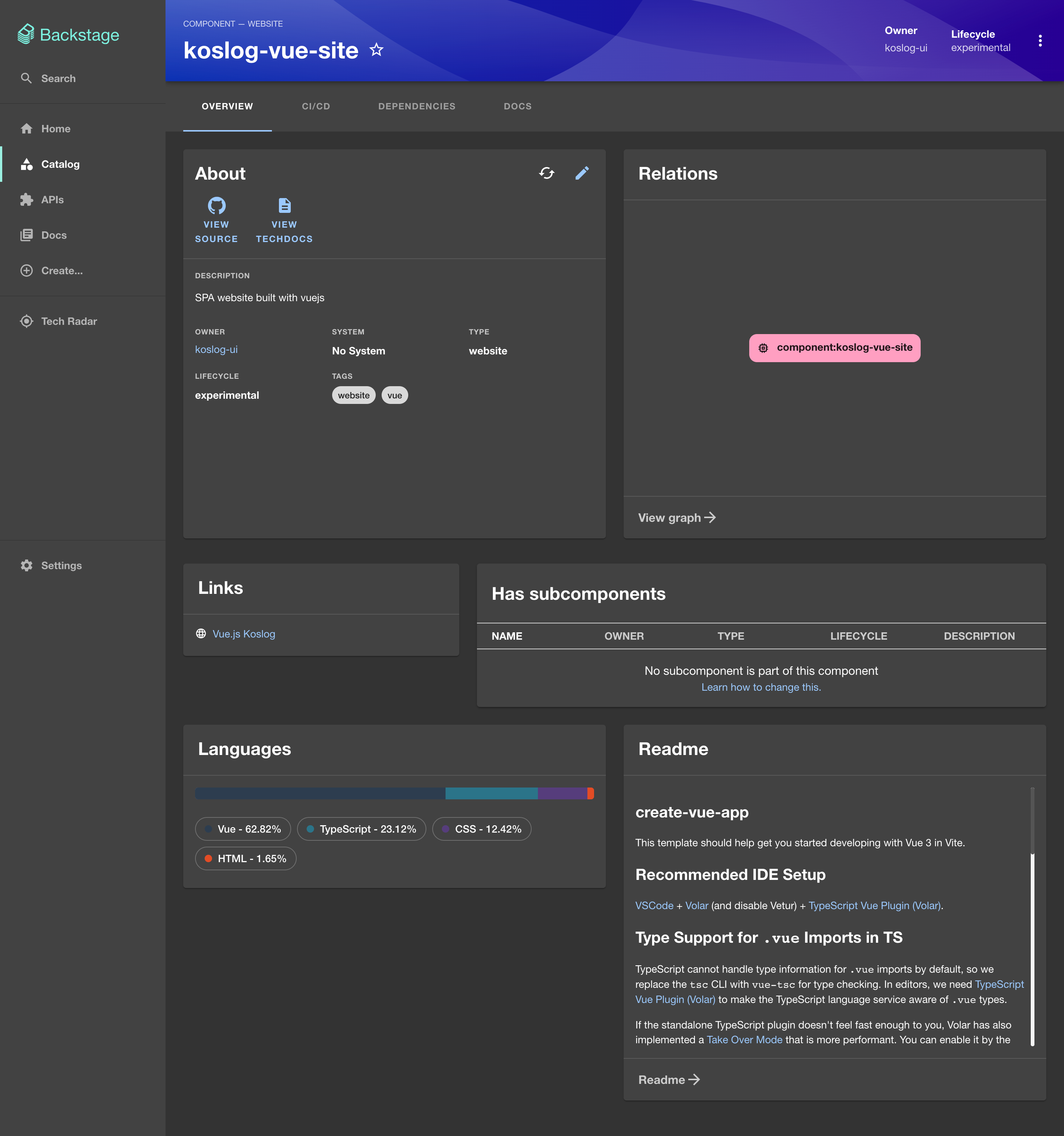Click the vue tag chip
The width and height of the screenshot is (1064, 1136).
click(x=395, y=395)
